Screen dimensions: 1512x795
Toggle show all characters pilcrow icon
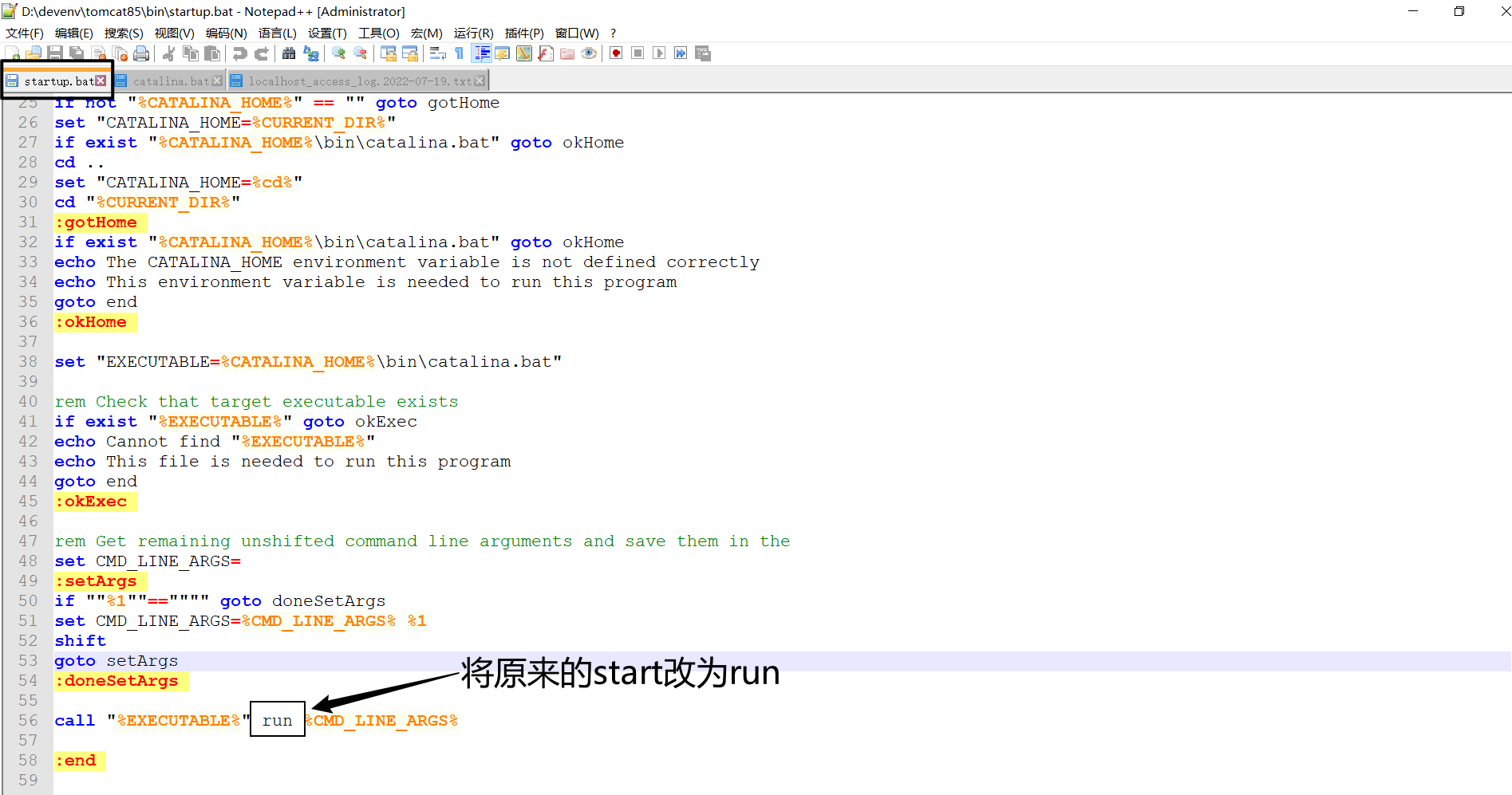[459, 53]
